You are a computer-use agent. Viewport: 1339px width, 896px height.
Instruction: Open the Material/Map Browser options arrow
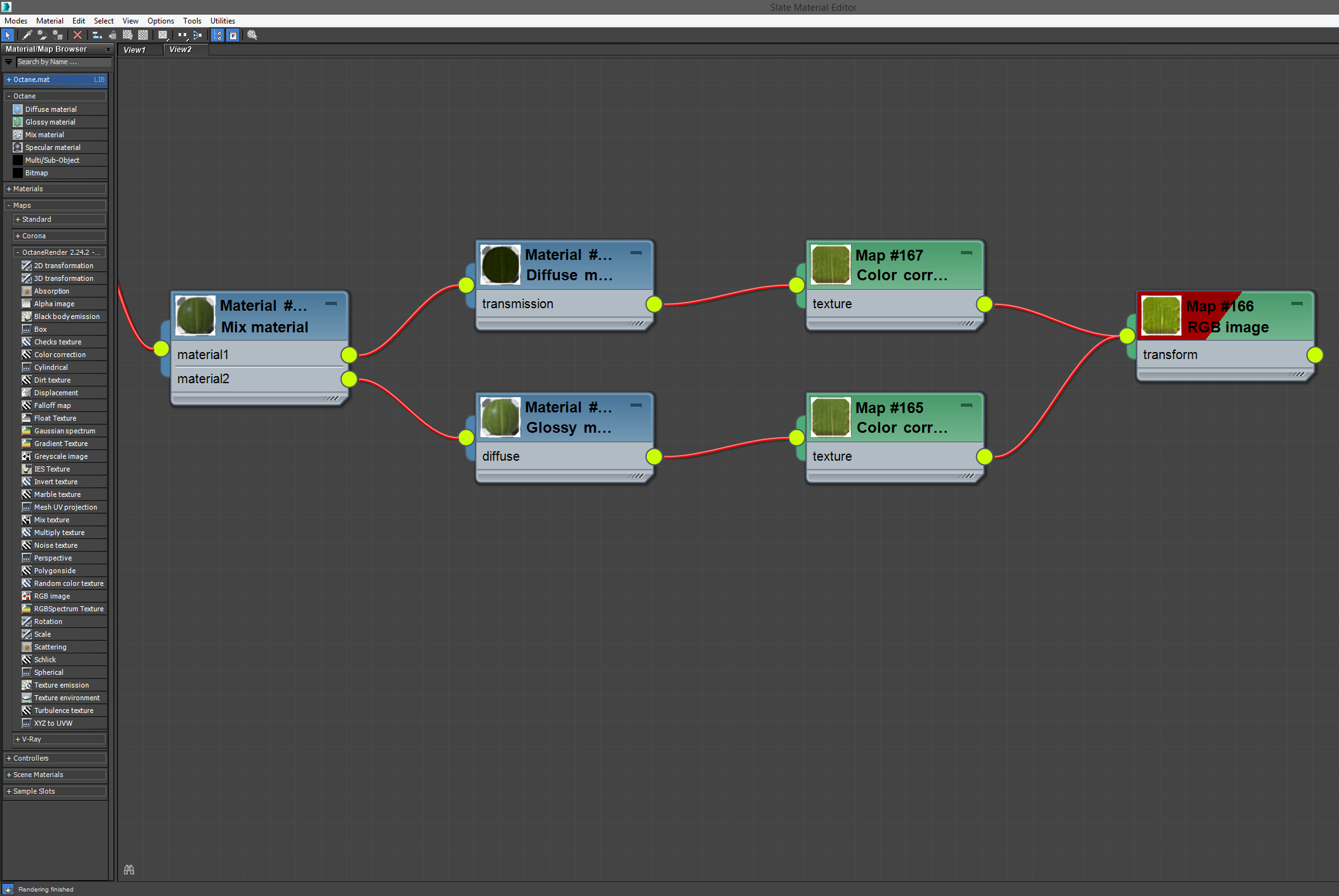8,62
